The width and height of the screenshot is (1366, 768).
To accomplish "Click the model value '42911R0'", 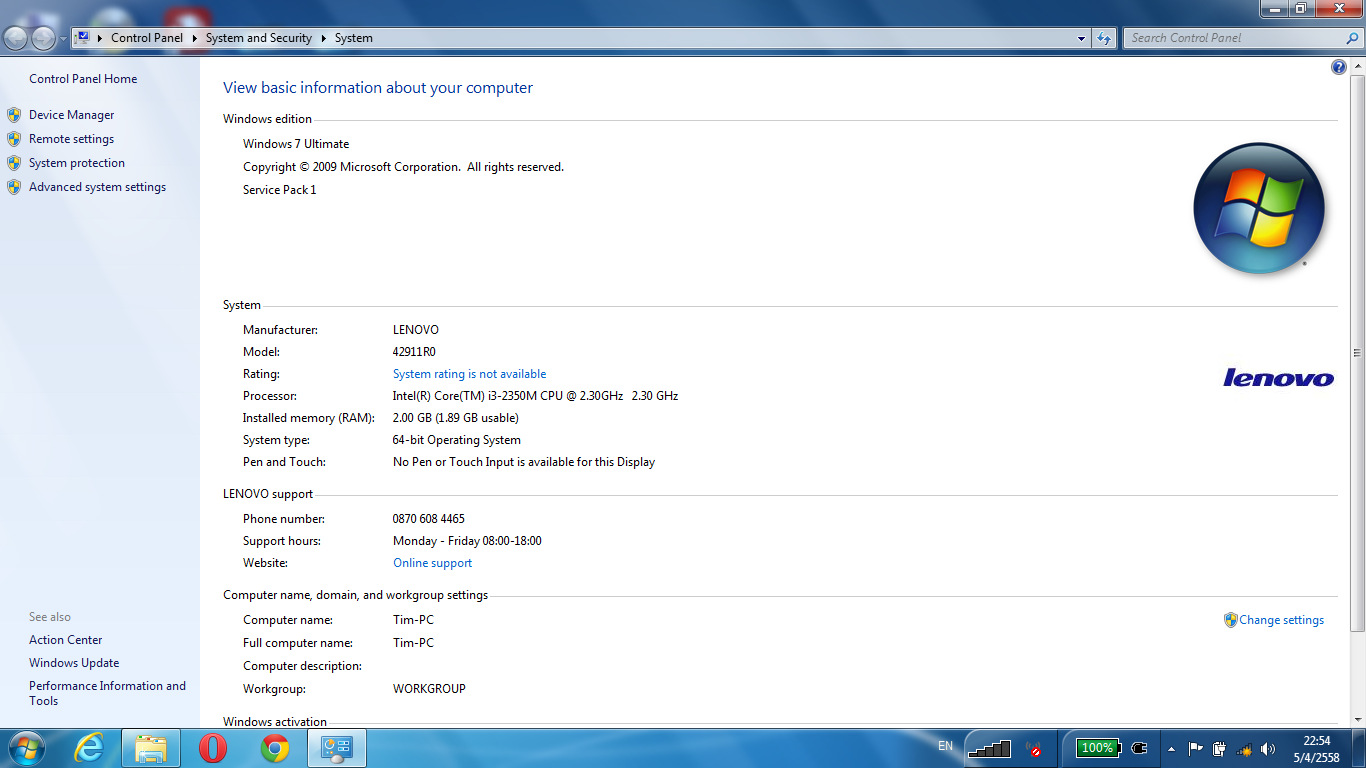I will click(414, 352).
